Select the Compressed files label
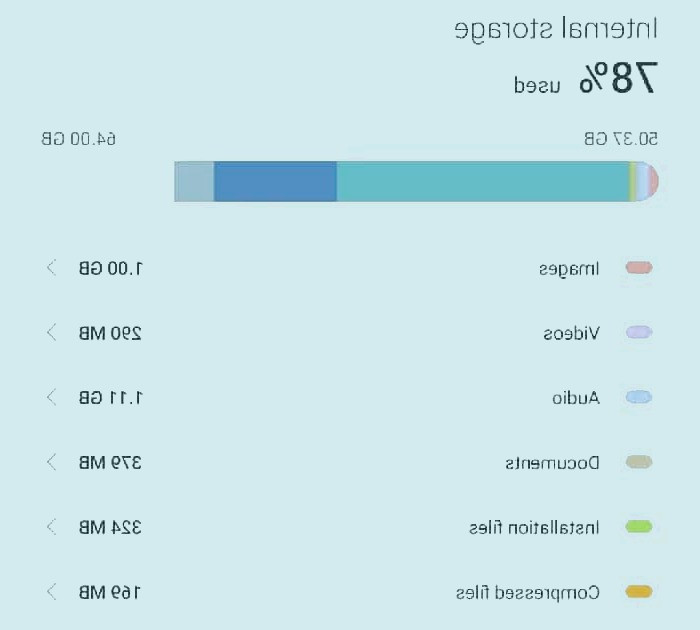This screenshot has width=700, height=630. coord(527,592)
